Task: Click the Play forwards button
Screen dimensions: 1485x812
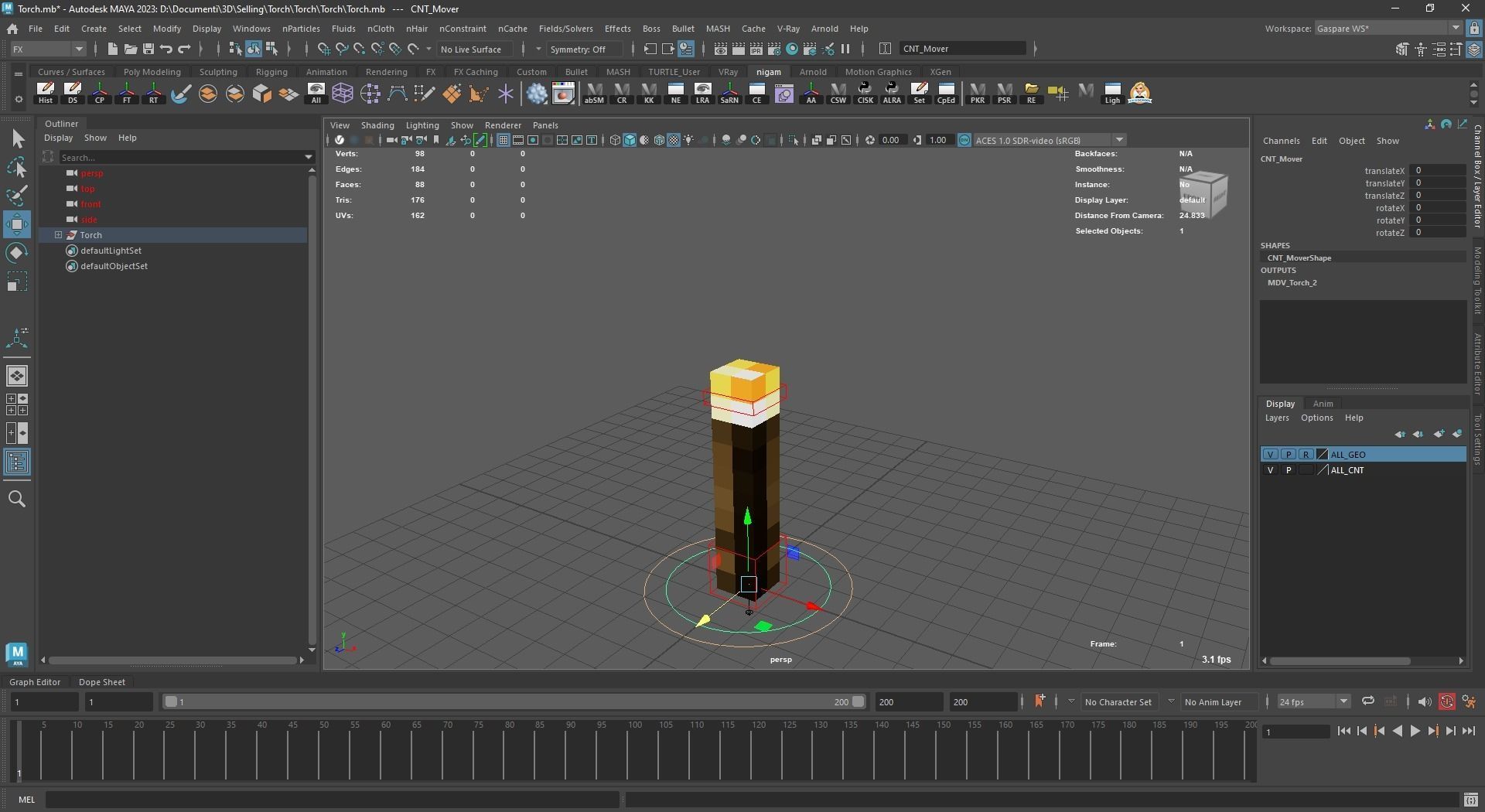Action: pos(1415,731)
